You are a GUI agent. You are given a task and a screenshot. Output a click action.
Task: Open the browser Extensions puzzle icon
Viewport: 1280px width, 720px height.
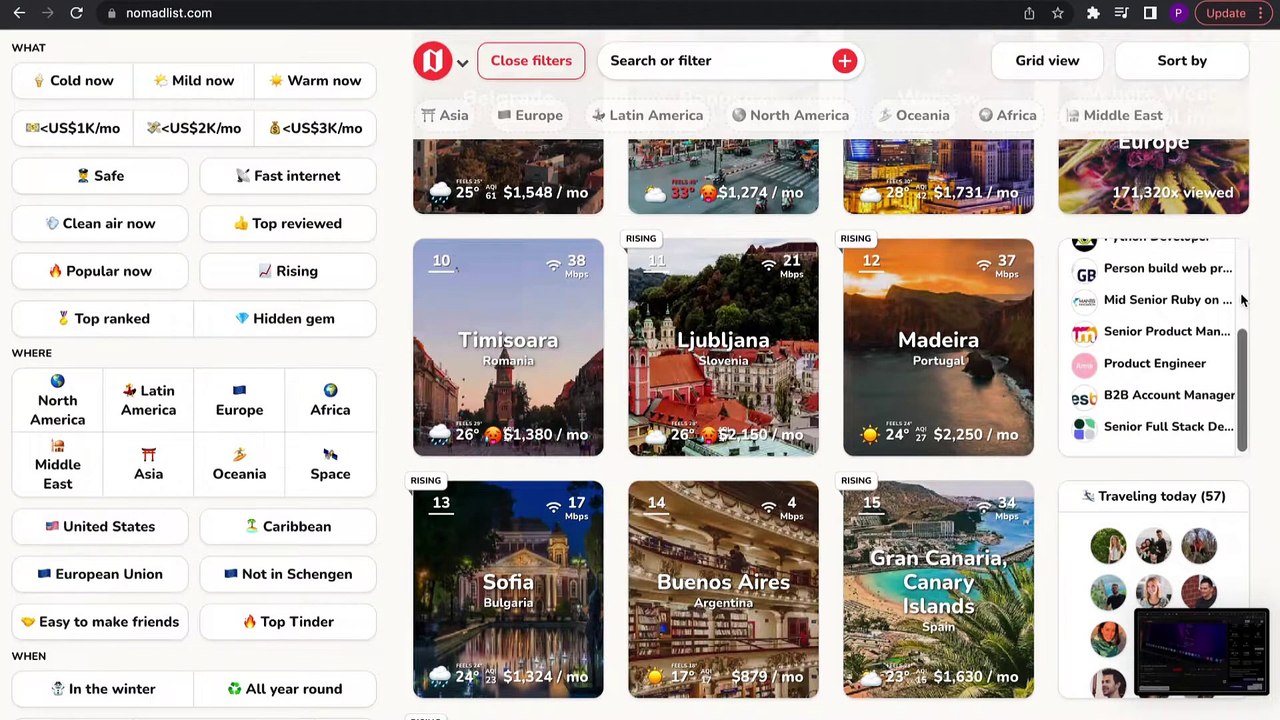1093,13
